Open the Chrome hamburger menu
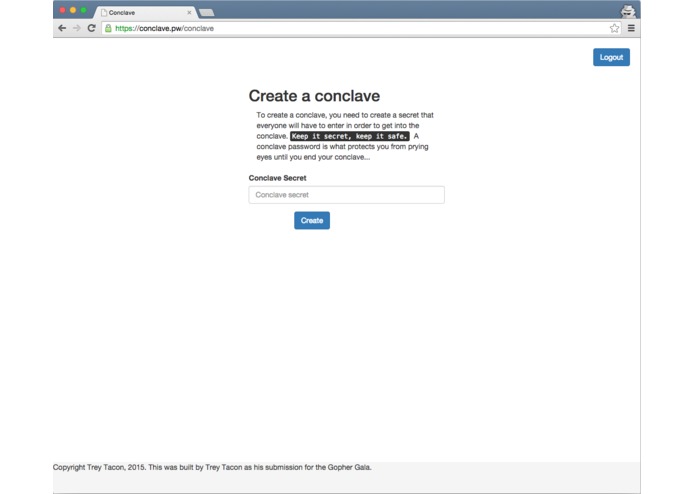 coord(631,28)
